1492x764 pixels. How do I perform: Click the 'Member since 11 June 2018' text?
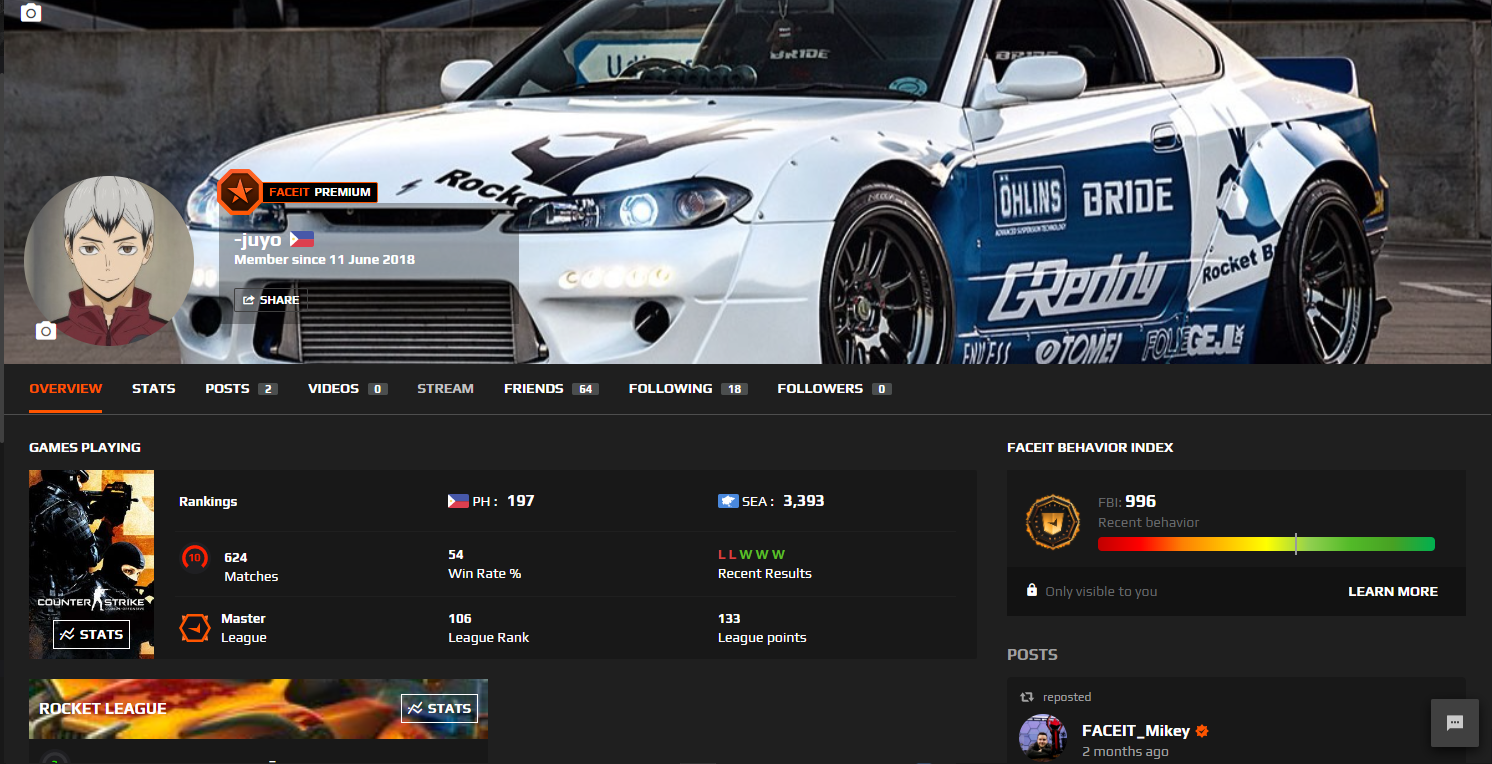pyautogui.click(x=324, y=260)
